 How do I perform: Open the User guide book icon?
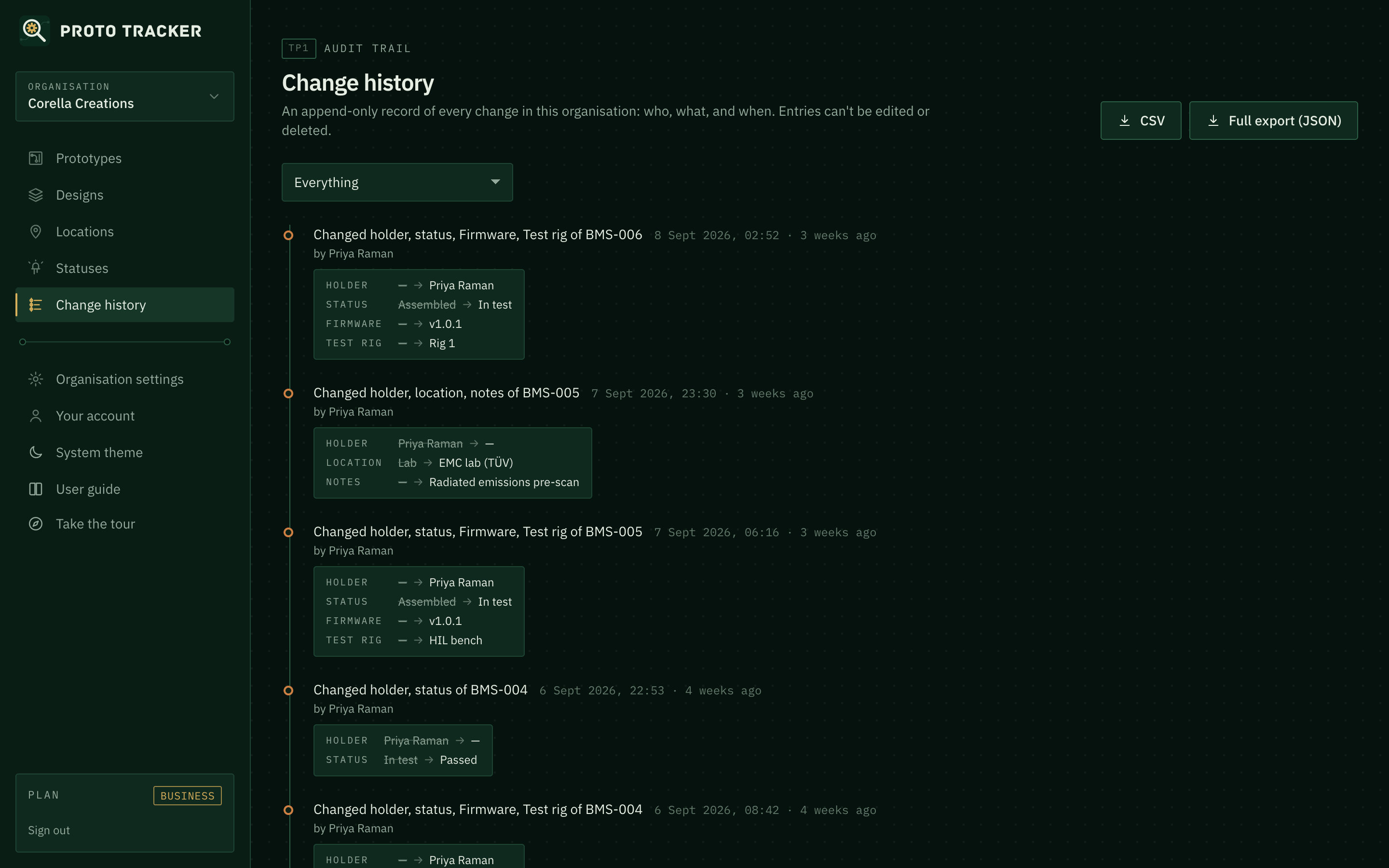point(36,488)
